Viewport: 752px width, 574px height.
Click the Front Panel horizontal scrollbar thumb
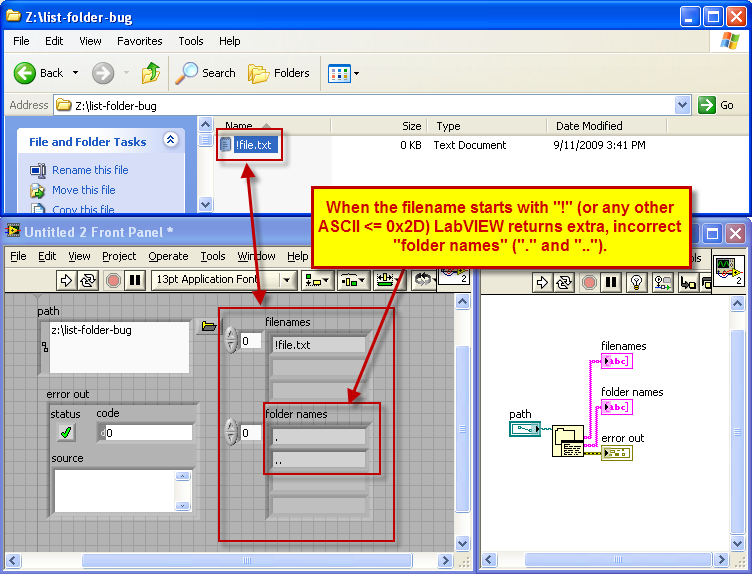click(x=247, y=560)
